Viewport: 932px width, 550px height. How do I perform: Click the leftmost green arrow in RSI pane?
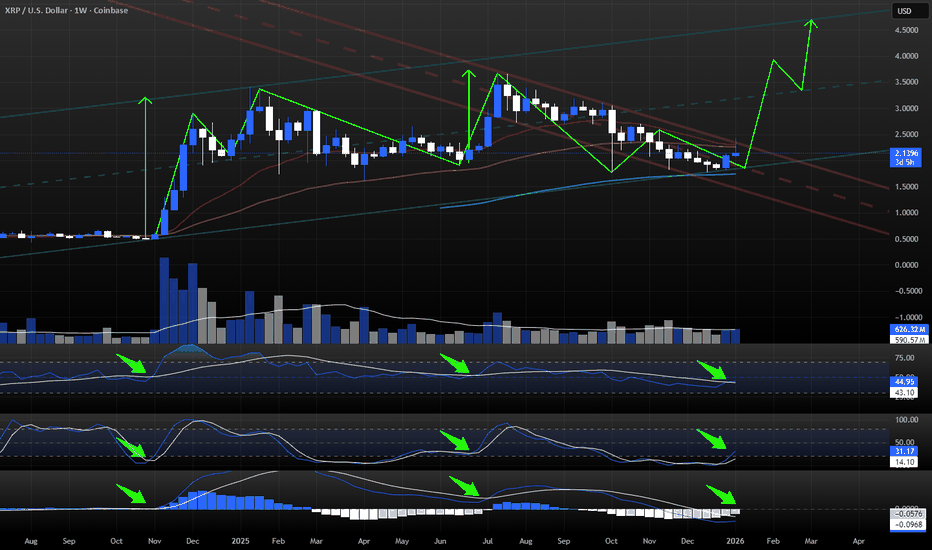point(133,363)
